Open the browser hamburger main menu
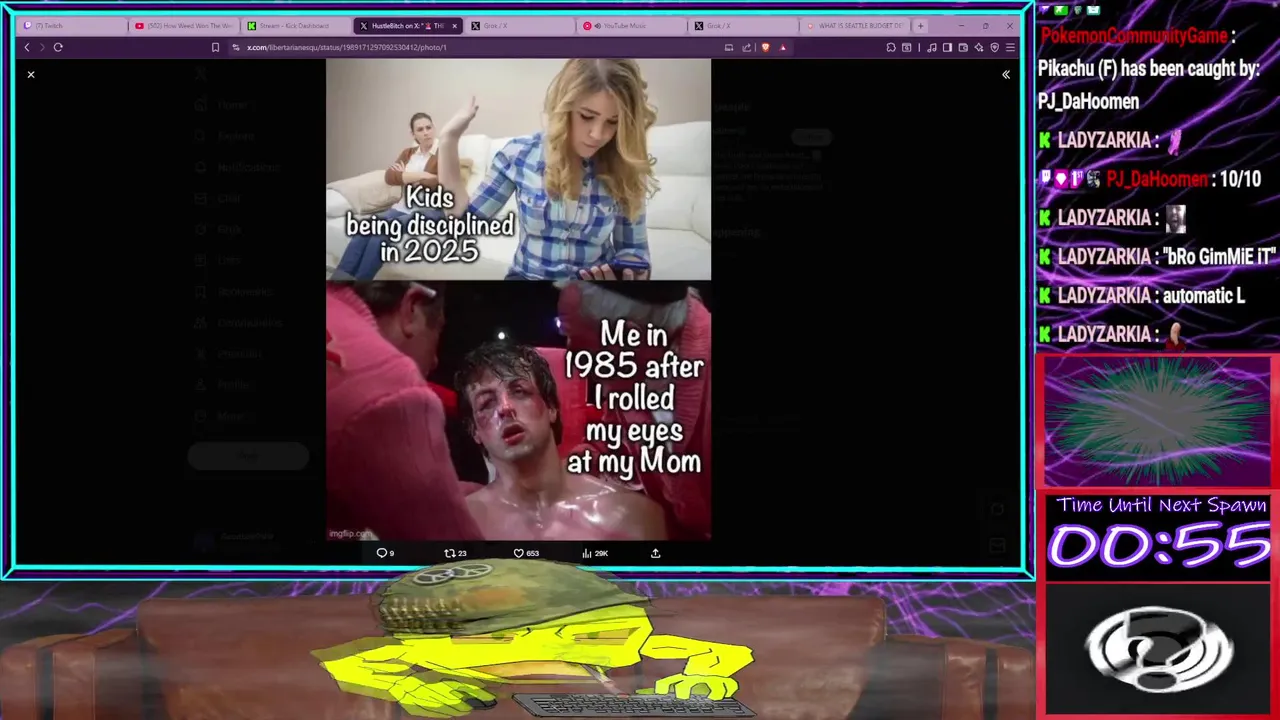 1010,47
